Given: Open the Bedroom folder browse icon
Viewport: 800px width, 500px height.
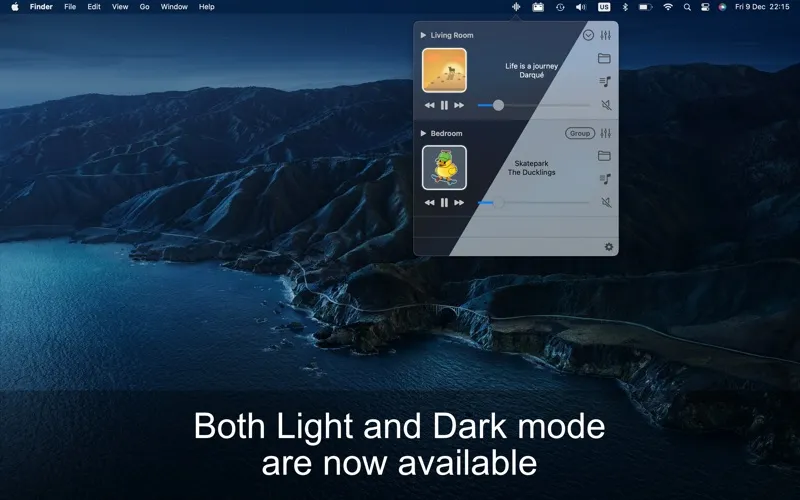Looking at the screenshot, I should tap(604, 156).
